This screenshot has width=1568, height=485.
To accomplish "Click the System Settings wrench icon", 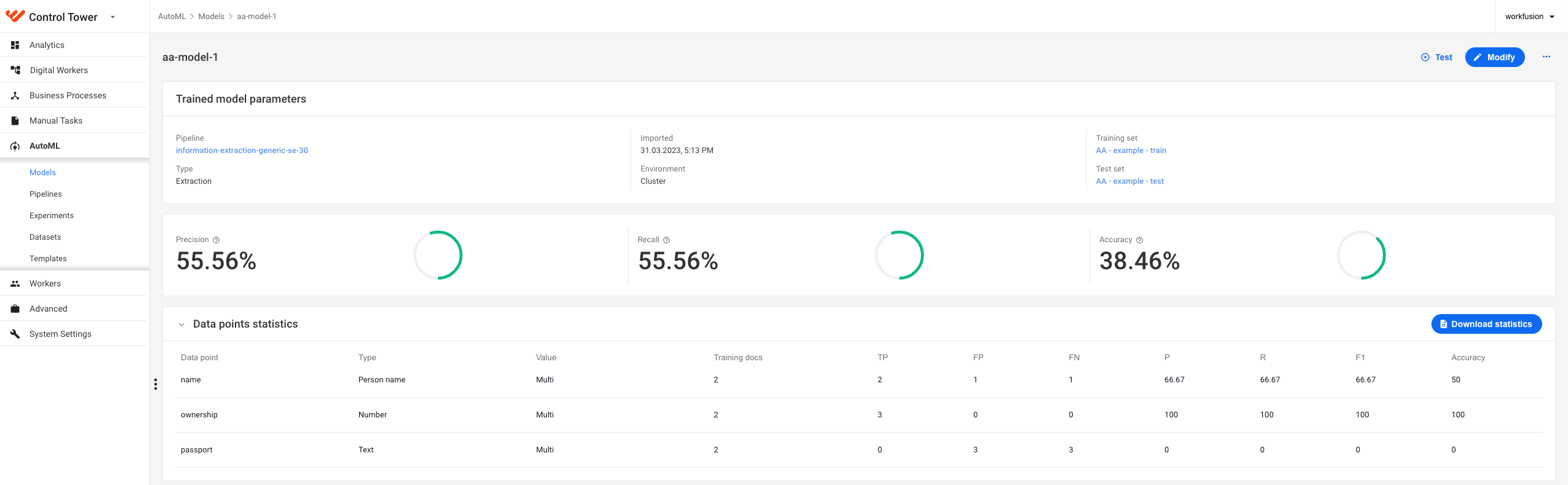I will pos(15,334).
